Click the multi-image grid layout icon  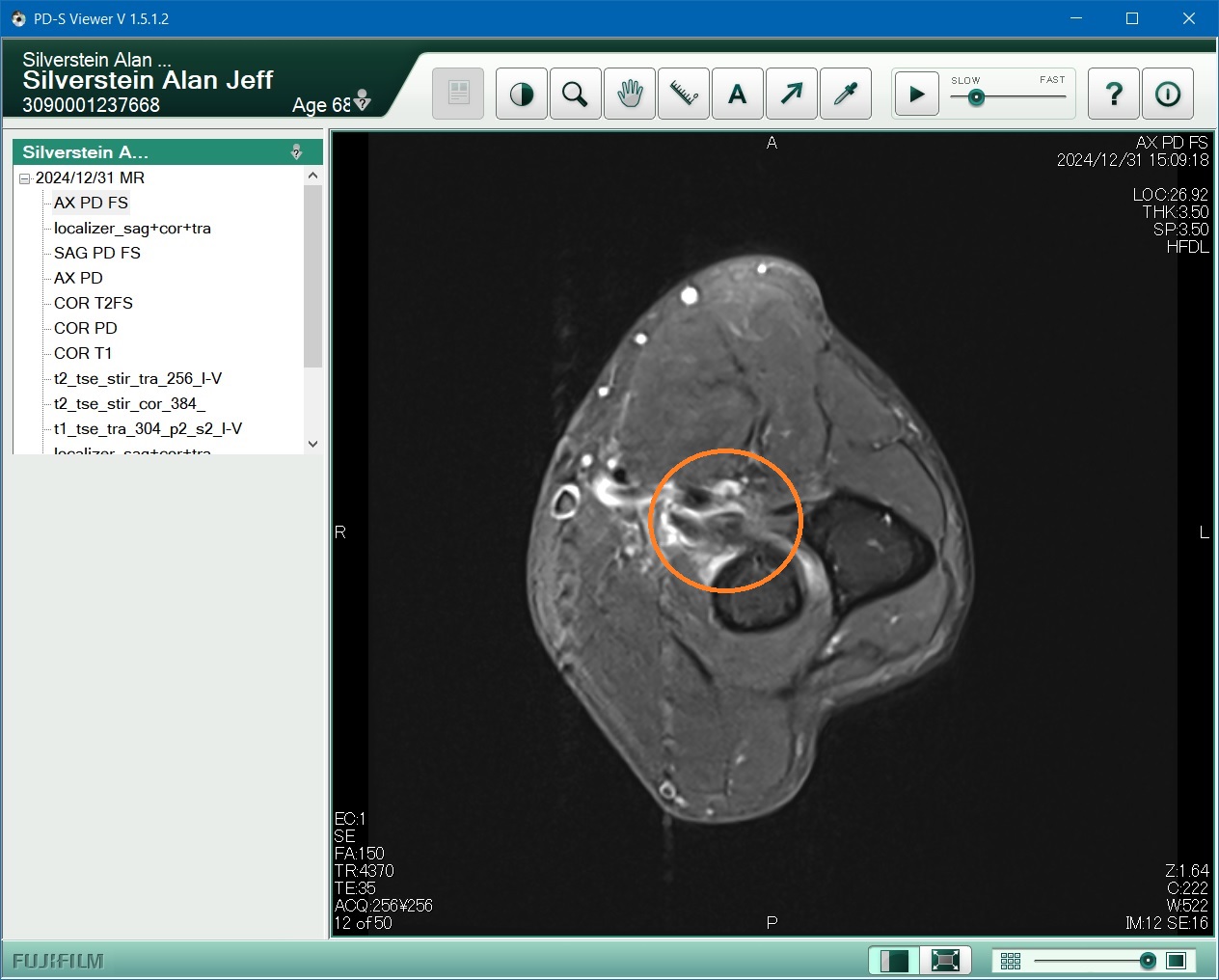pyautogui.click(x=1011, y=961)
